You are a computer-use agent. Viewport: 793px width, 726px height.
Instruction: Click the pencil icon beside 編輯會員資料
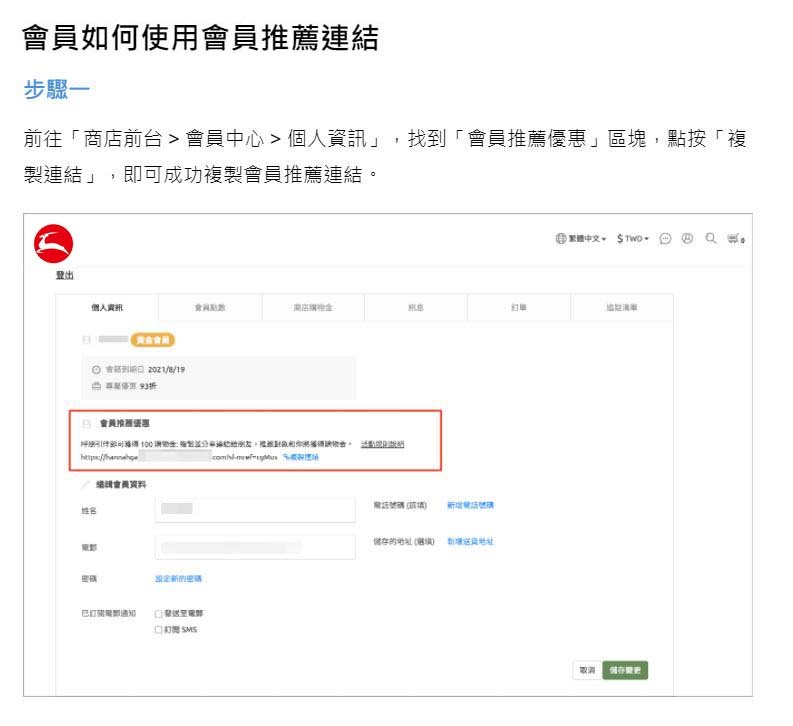[86, 484]
